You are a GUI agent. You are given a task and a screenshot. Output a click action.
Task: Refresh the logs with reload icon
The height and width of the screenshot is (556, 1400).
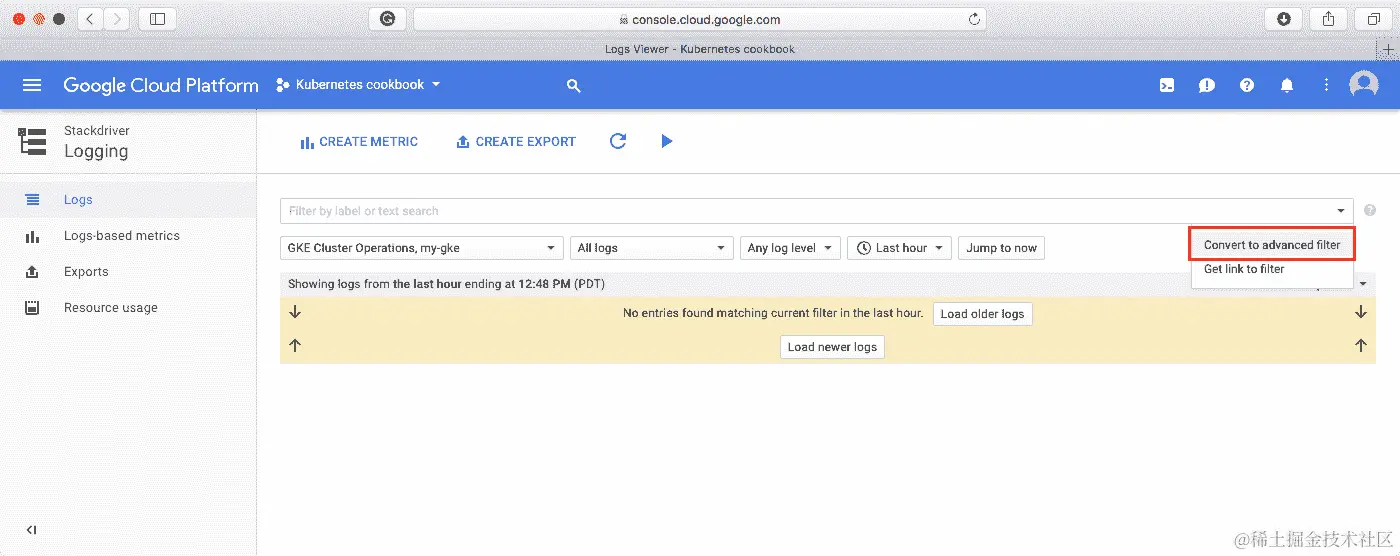[x=618, y=141]
